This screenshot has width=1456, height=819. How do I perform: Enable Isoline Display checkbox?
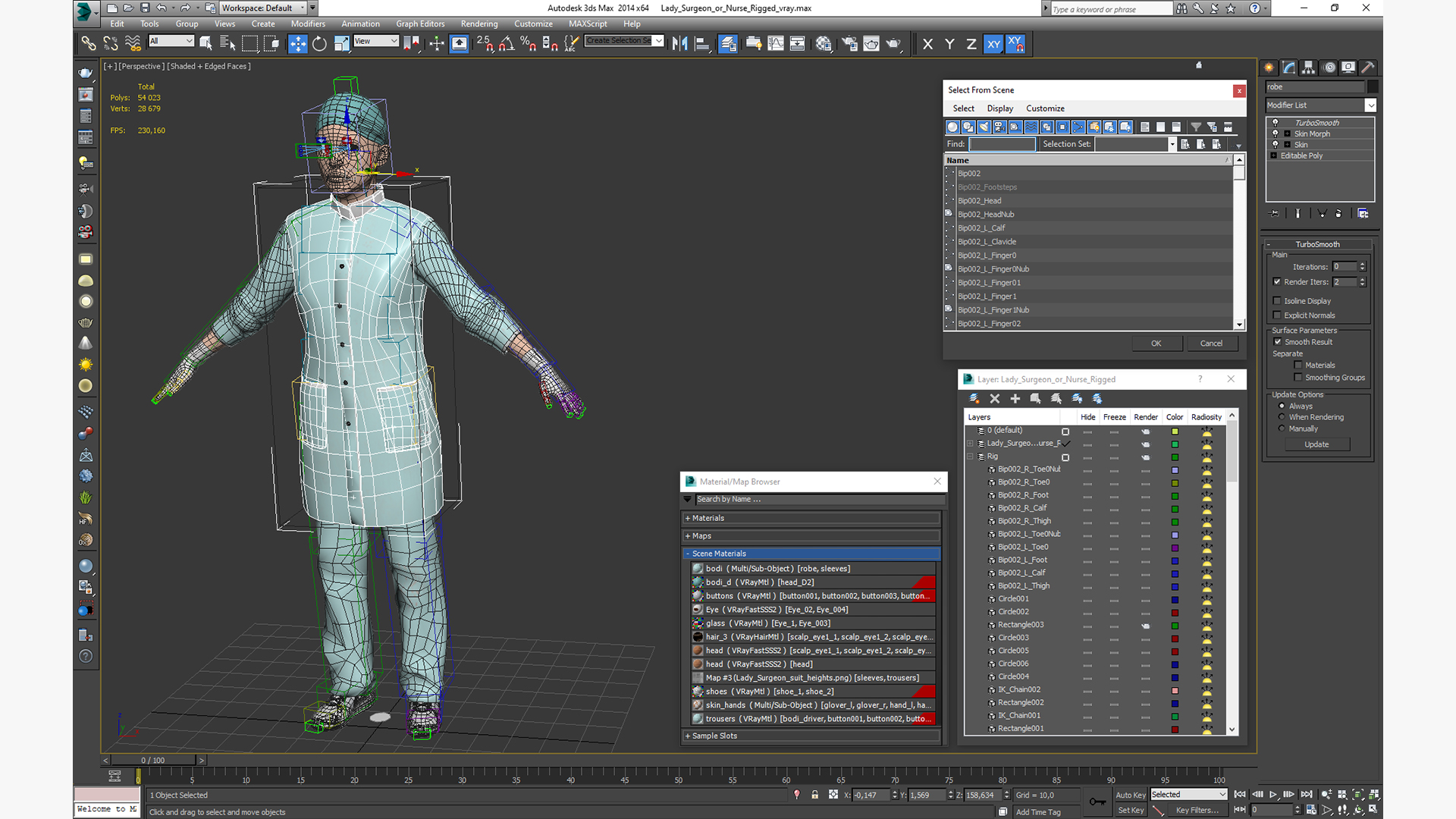coord(1277,301)
